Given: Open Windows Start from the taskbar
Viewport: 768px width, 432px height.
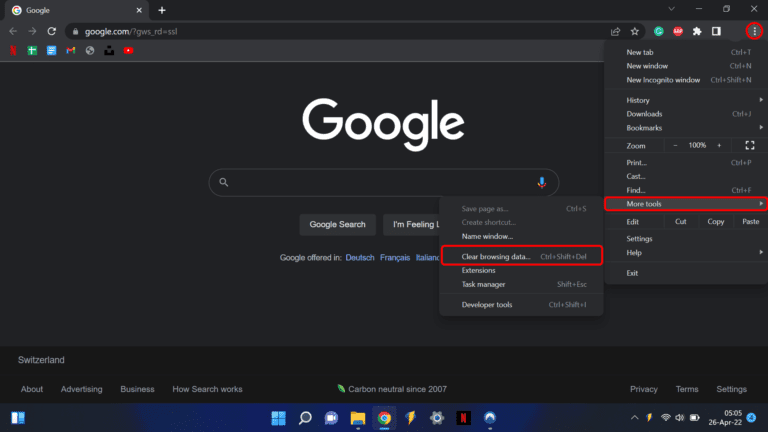Looking at the screenshot, I should (277, 417).
